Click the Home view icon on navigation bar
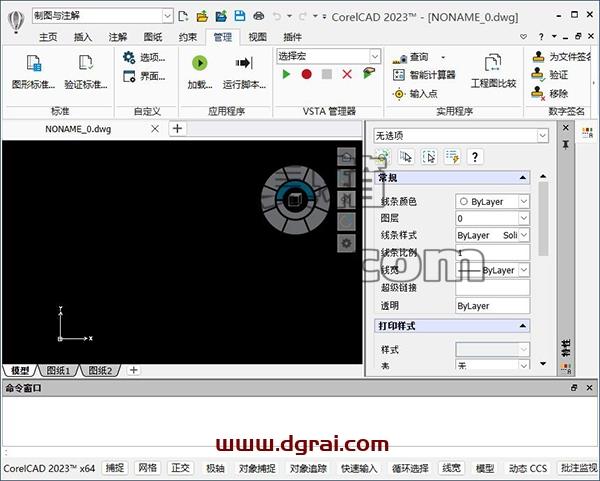 click(346, 157)
